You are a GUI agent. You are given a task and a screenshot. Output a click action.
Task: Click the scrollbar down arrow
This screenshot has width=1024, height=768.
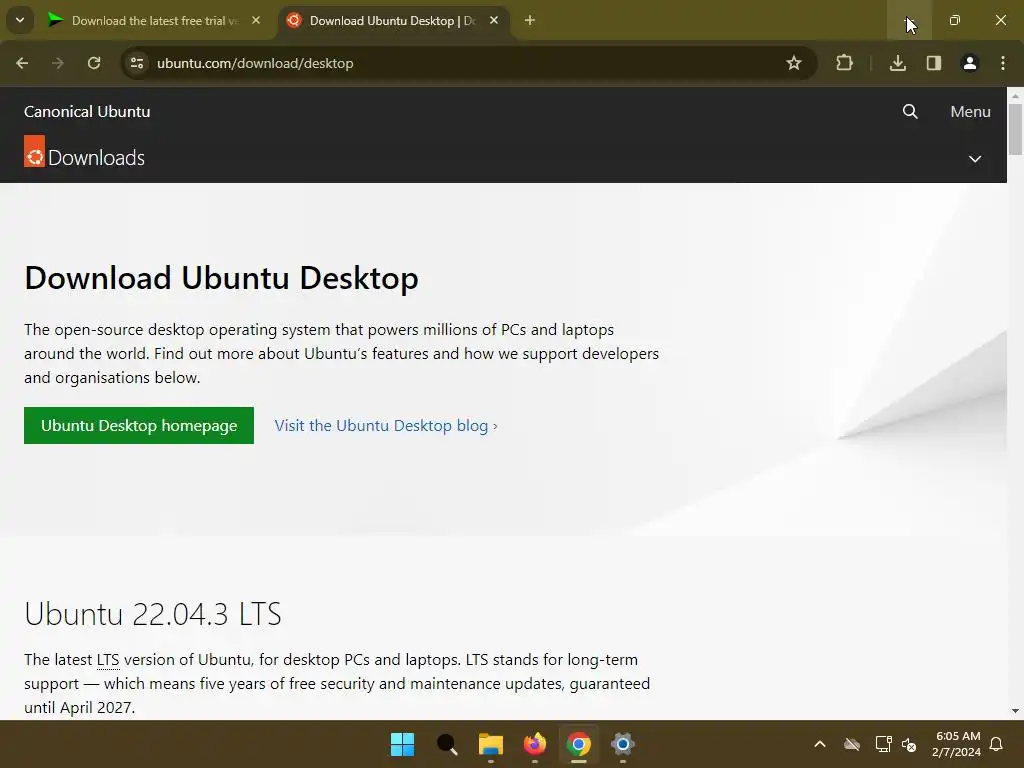coord(1015,711)
